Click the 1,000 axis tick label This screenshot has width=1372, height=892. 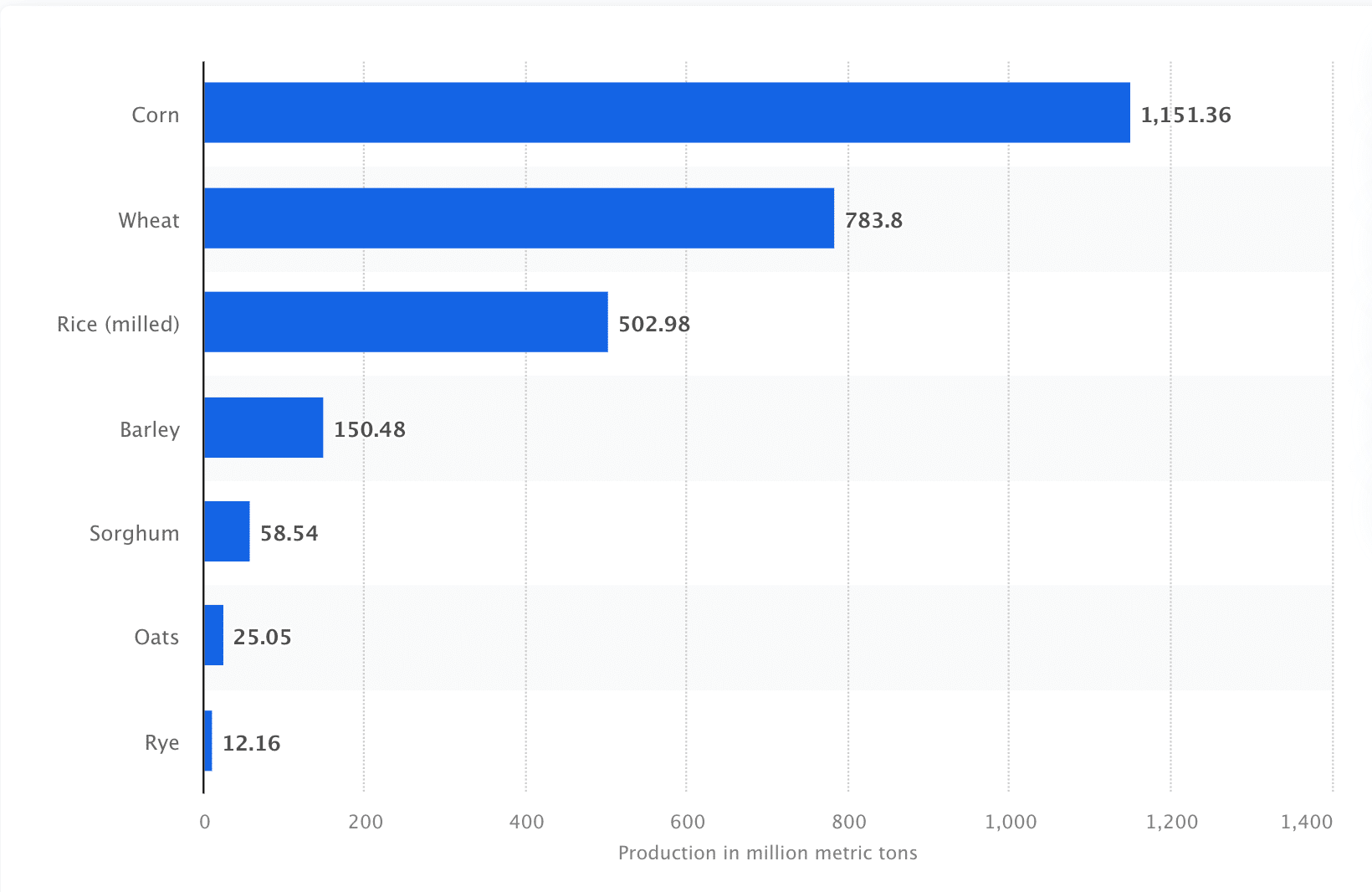[x=1011, y=822]
